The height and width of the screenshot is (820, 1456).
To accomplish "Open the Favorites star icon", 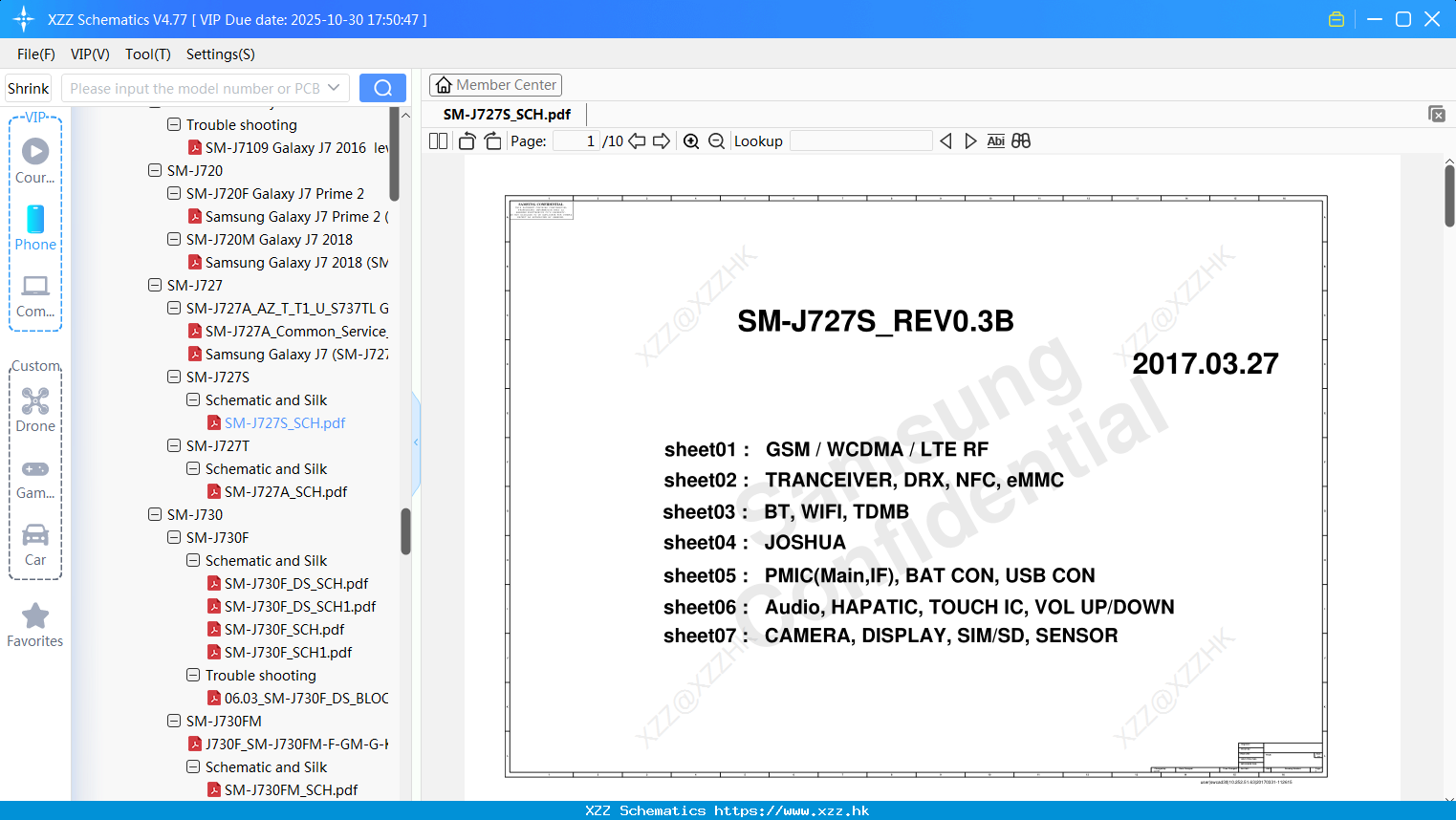I will 35,625.
